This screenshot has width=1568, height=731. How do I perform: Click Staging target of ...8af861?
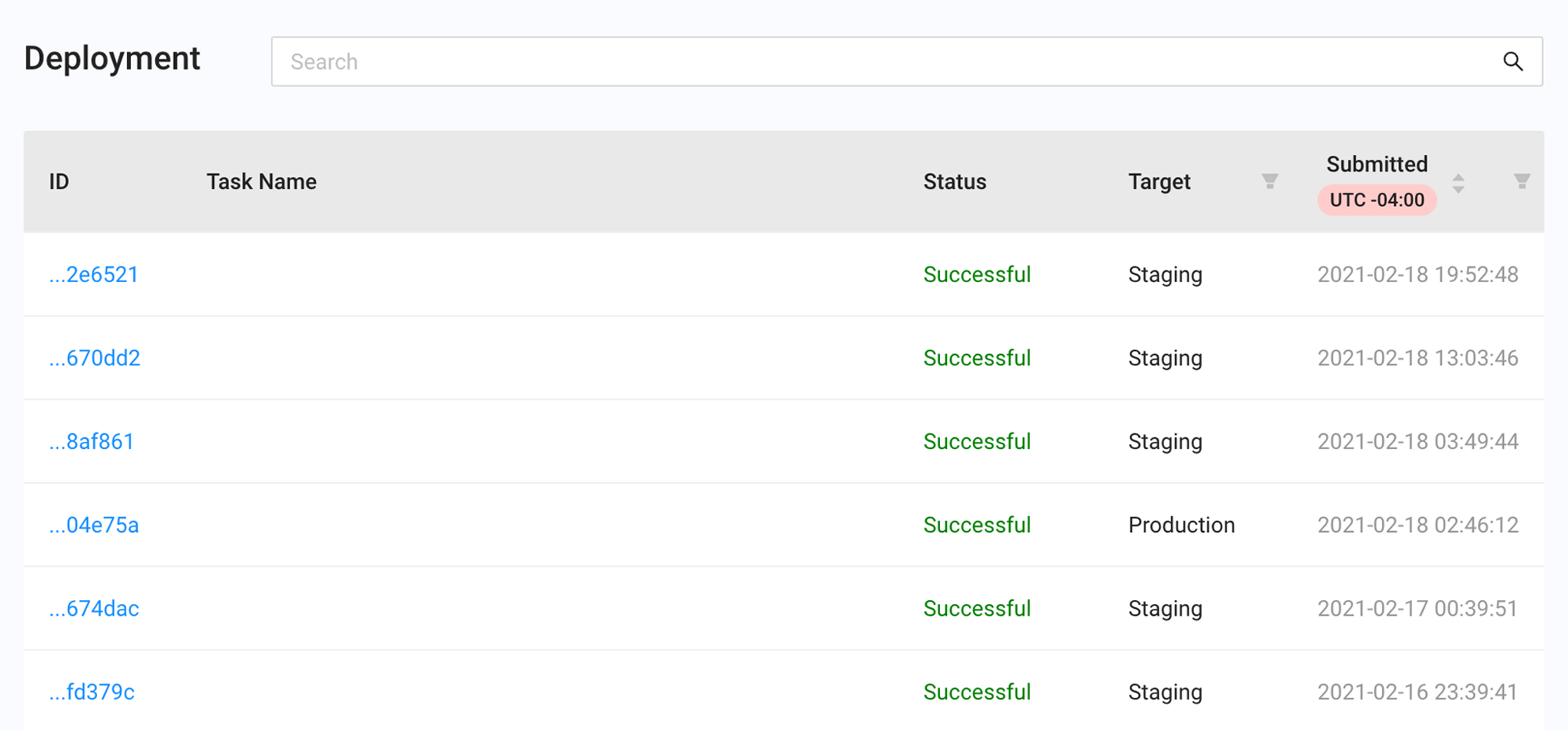[1165, 442]
